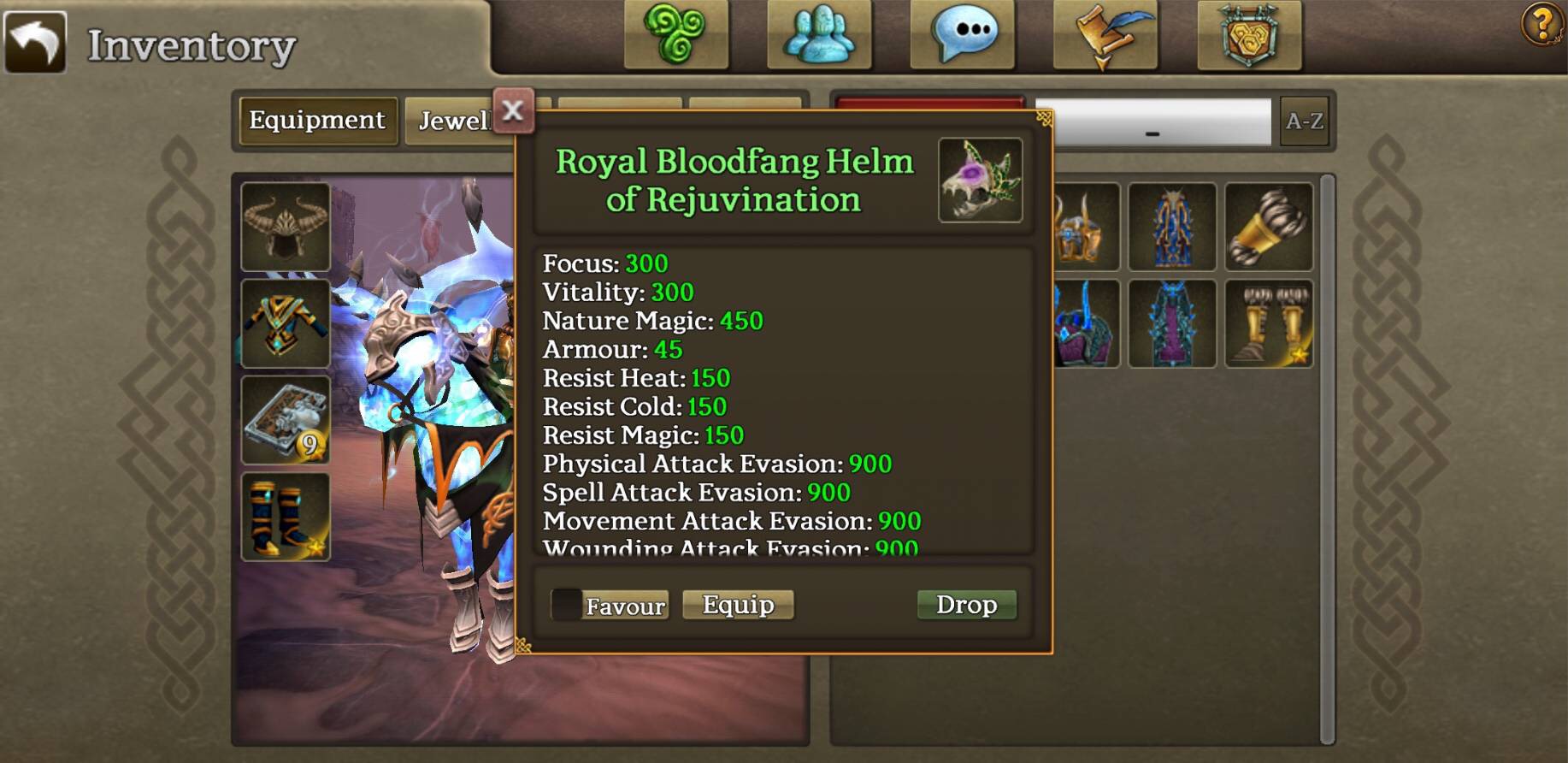Click the Drop button

pos(966,605)
